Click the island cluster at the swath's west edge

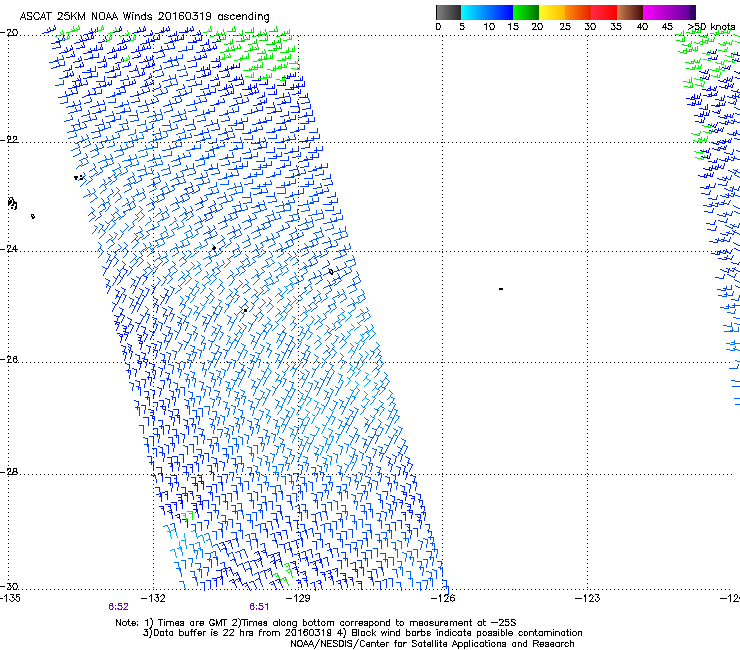coord(79,178)
